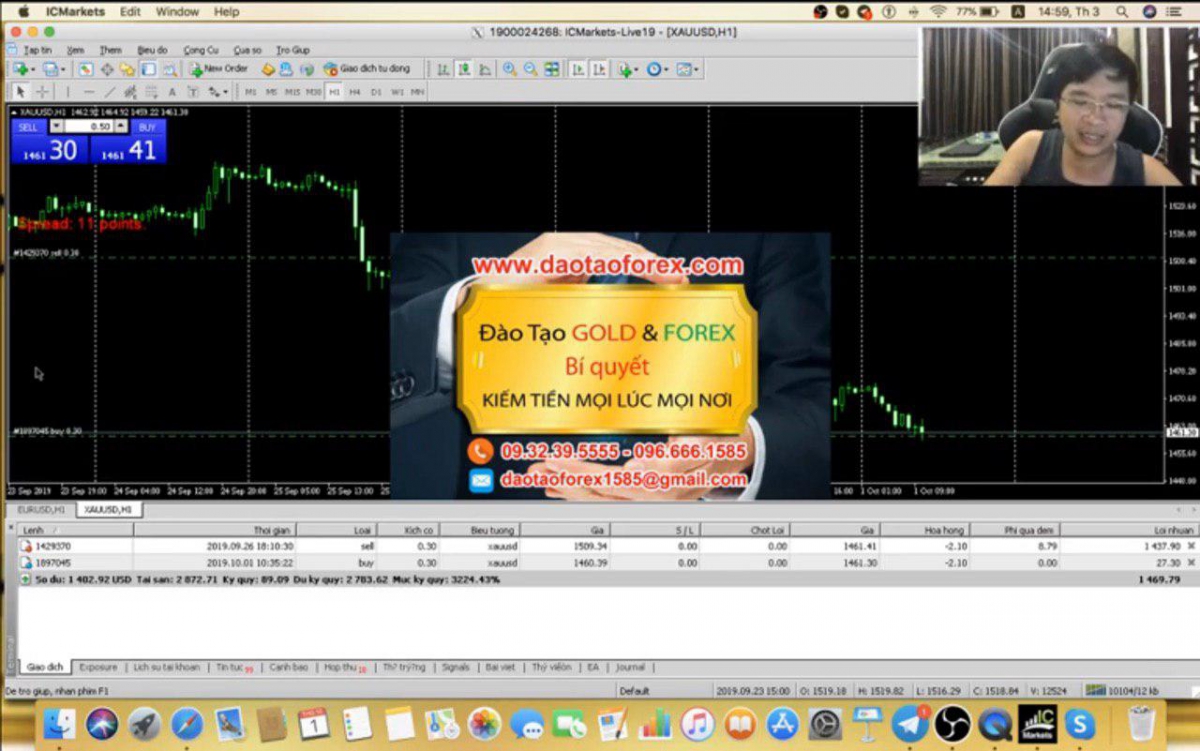Select the trendline drawing tool
Image resolution: width=1200 pixels, height=751 pixels.
tap(110, 92)
